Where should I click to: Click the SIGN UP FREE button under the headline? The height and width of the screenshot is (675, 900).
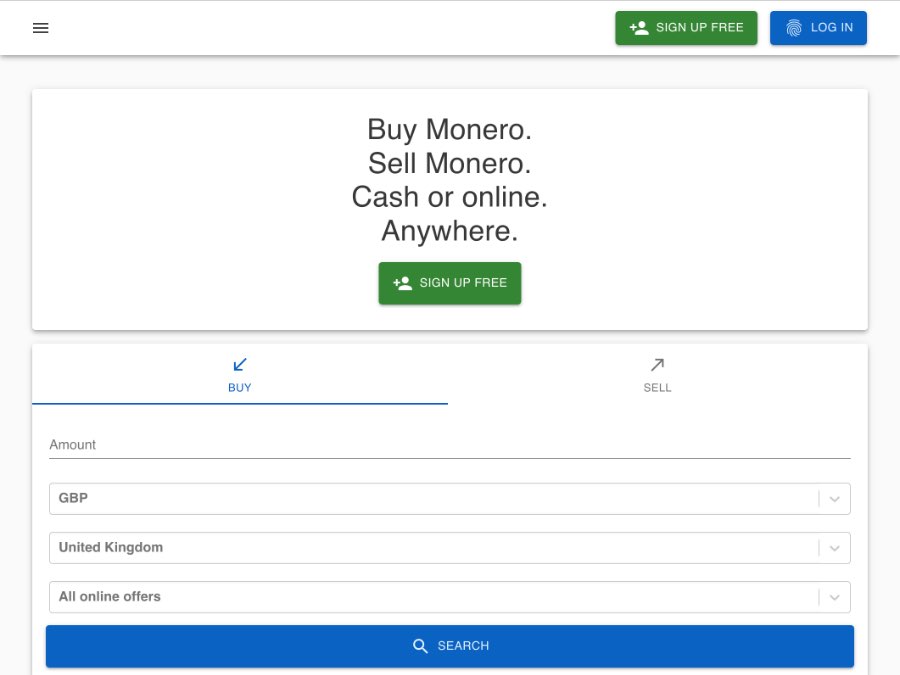click(450, 283)
